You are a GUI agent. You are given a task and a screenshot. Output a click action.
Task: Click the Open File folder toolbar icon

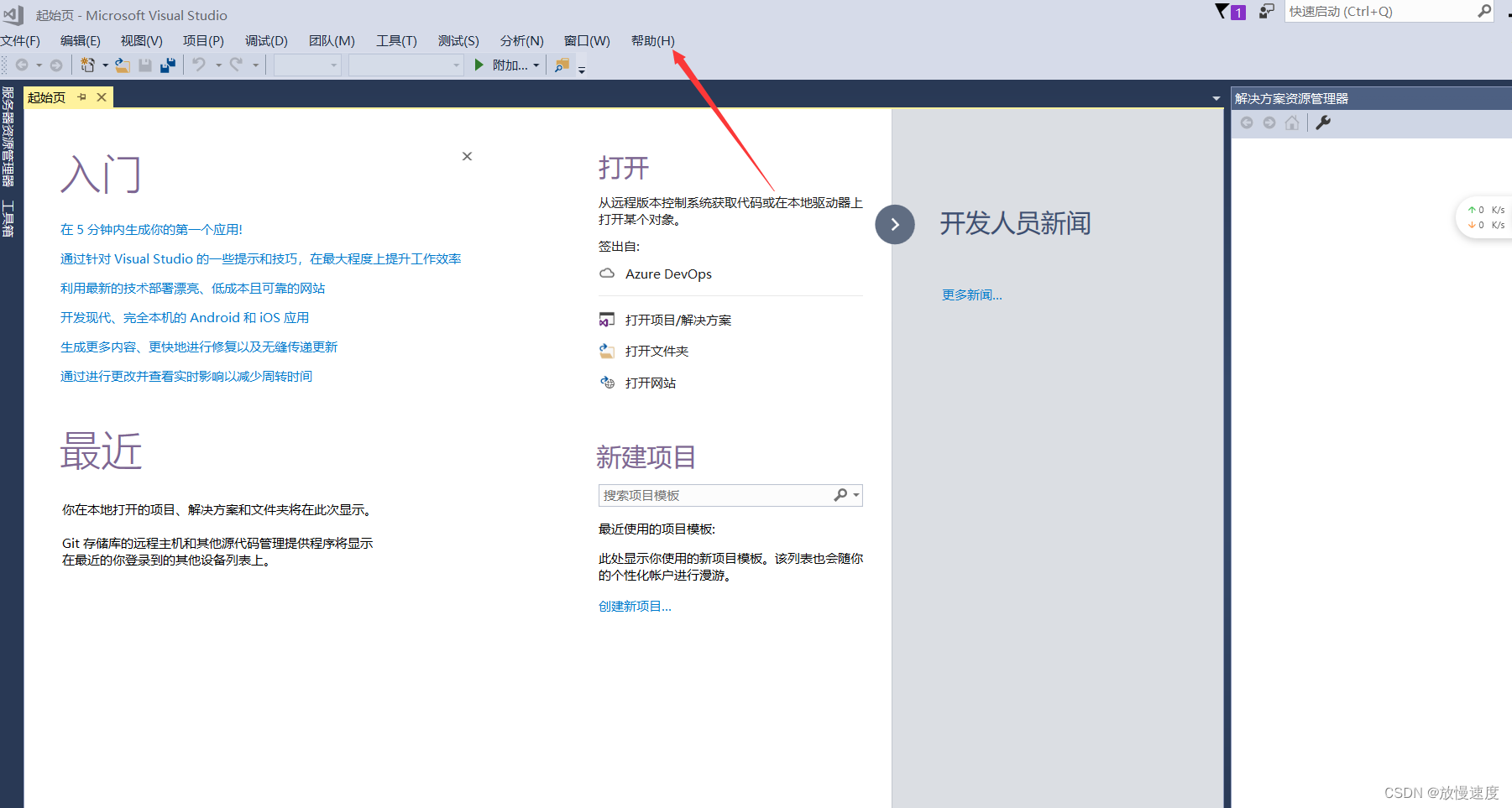pyautogui.click(x=123, y=65)
